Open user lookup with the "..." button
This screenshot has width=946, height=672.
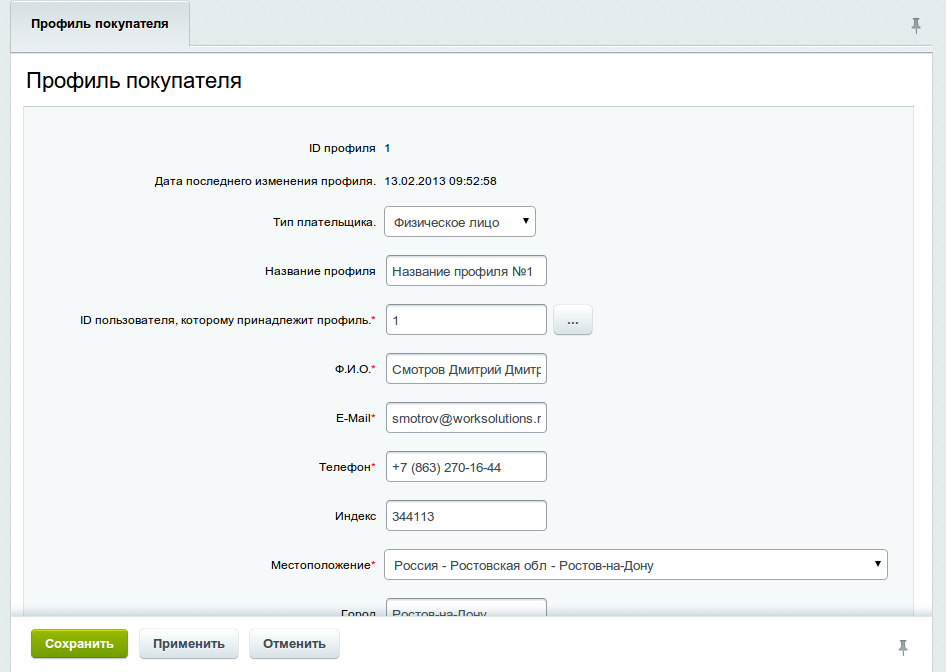[x=572, y=320]
